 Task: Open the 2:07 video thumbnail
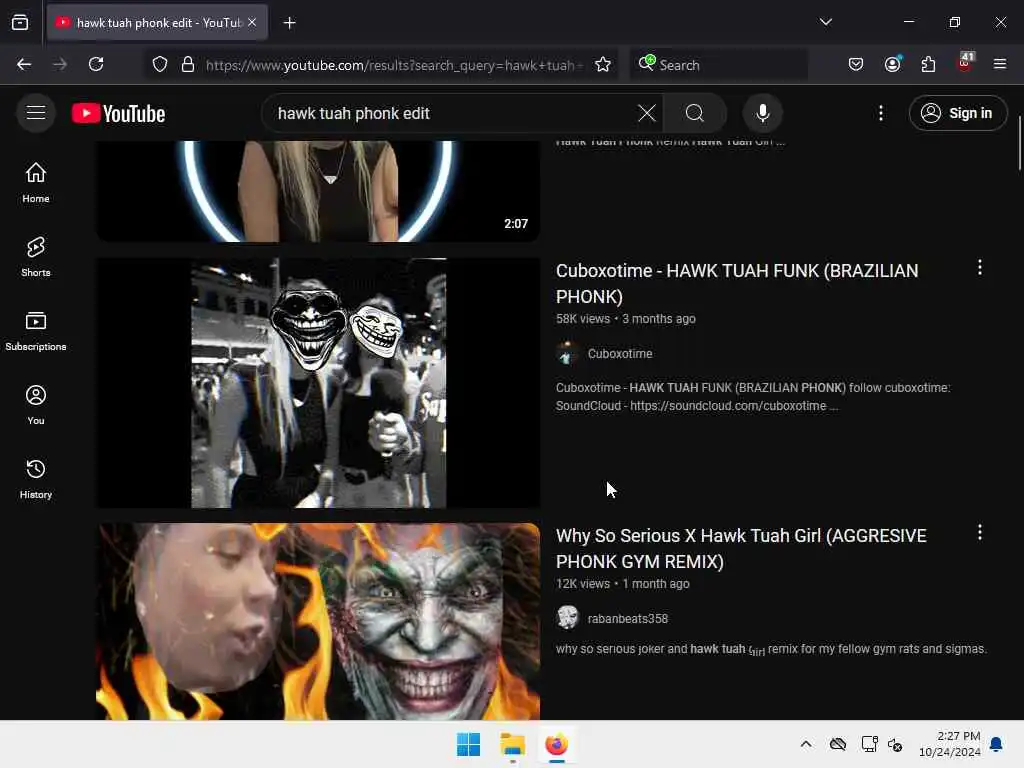pos(318,191)
